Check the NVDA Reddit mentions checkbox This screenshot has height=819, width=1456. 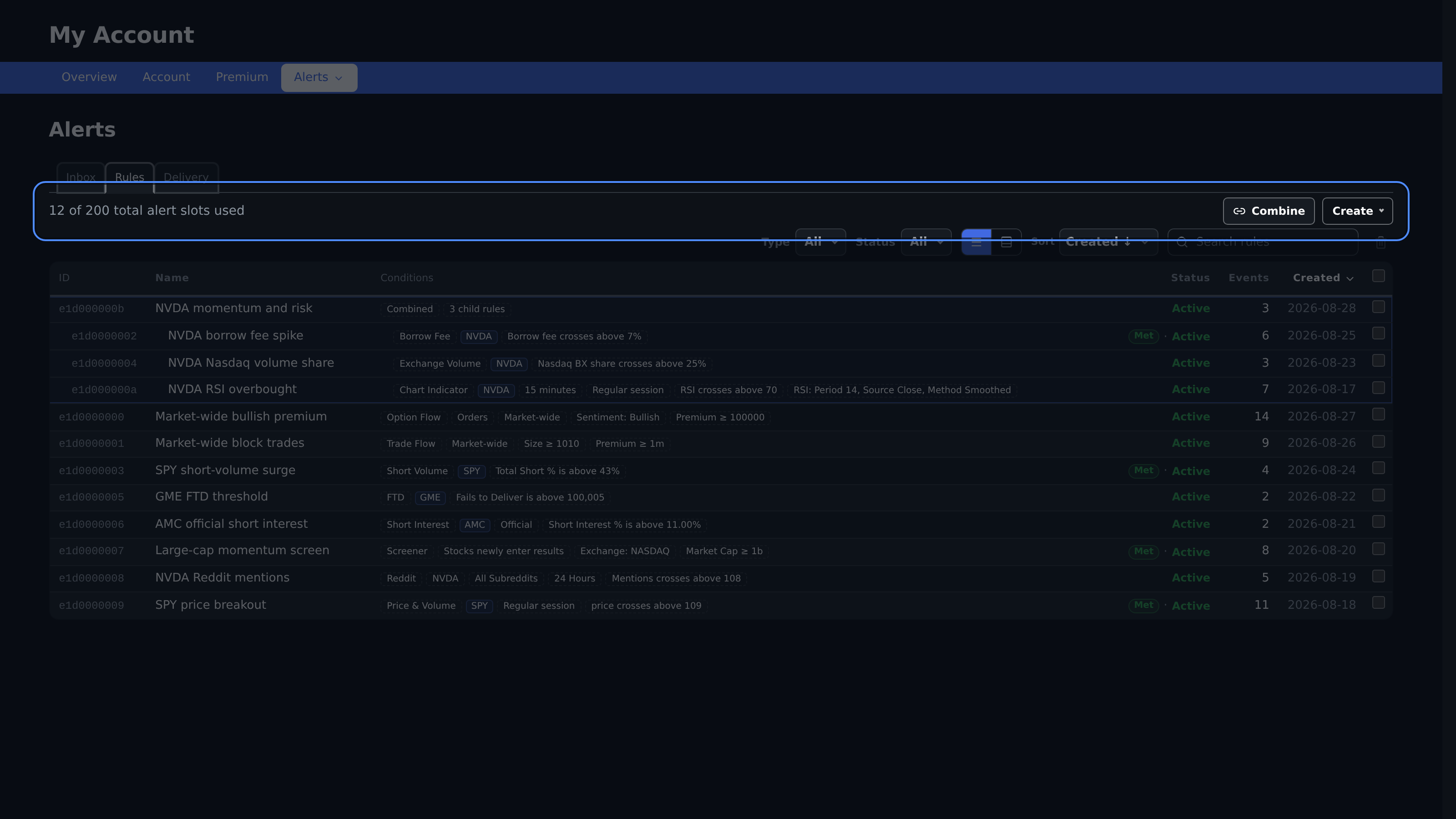(x=1379, y=576)
